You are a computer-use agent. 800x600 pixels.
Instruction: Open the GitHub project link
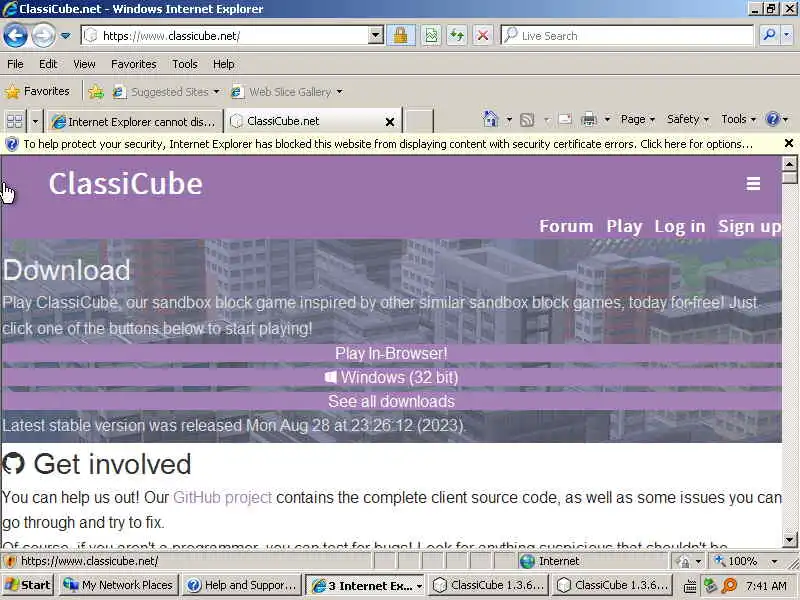[222, 497]
